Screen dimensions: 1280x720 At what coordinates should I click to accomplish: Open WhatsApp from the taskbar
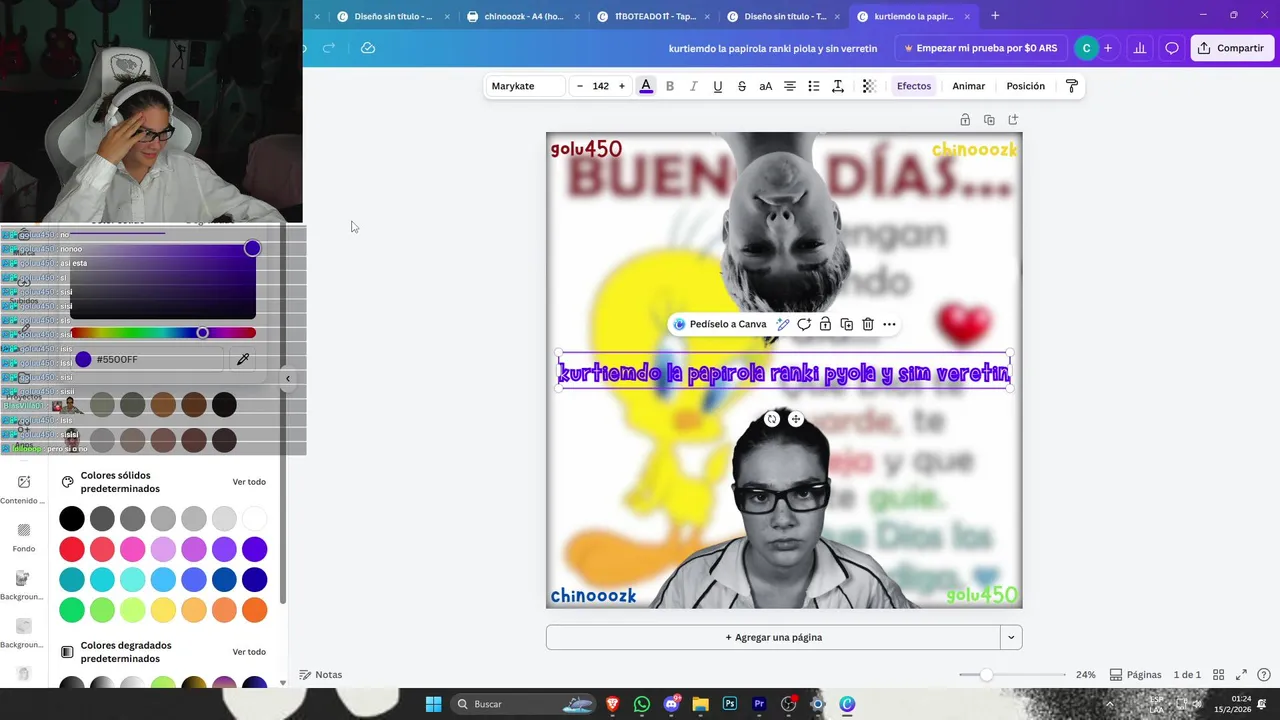[642, 704]
